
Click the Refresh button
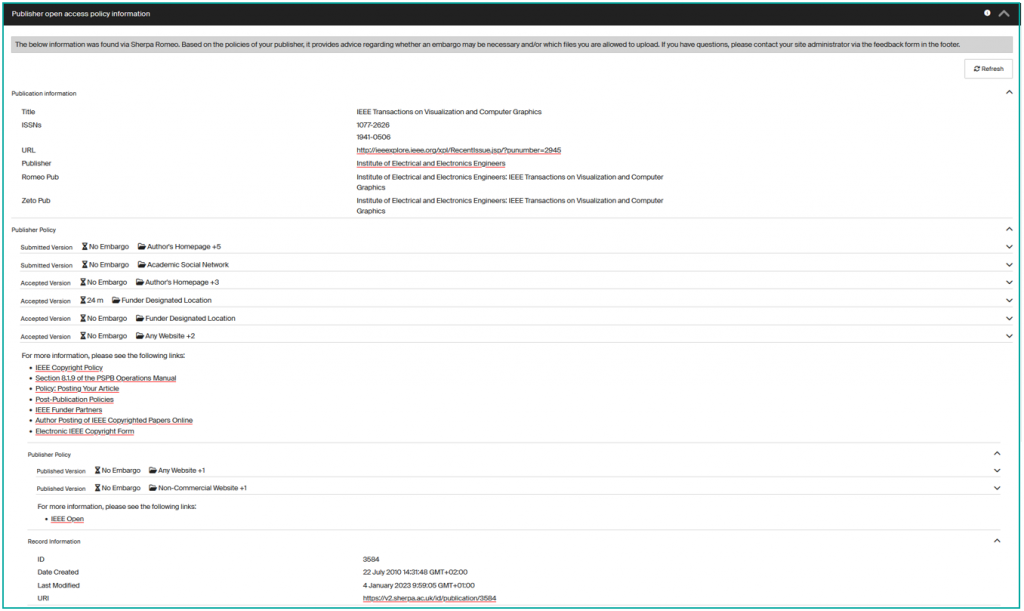[x=988, y=68]
